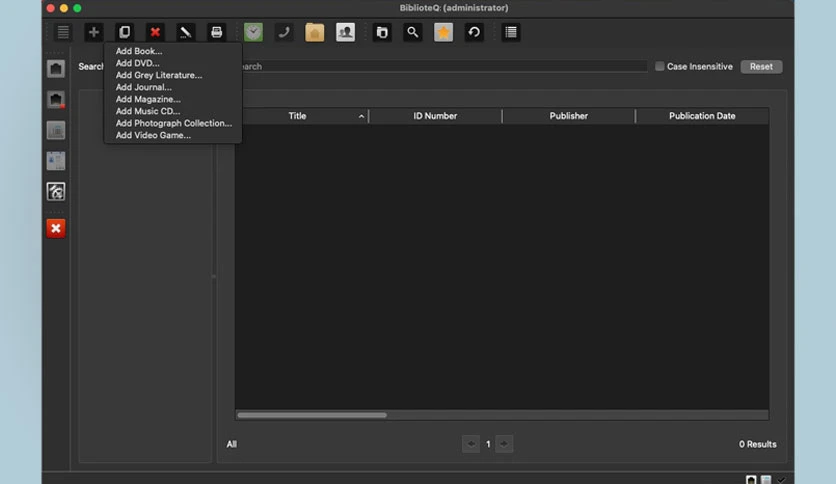
Task: Click the red X delete toolbar icon
Action: pyautogui.click(x=155, y=32)
